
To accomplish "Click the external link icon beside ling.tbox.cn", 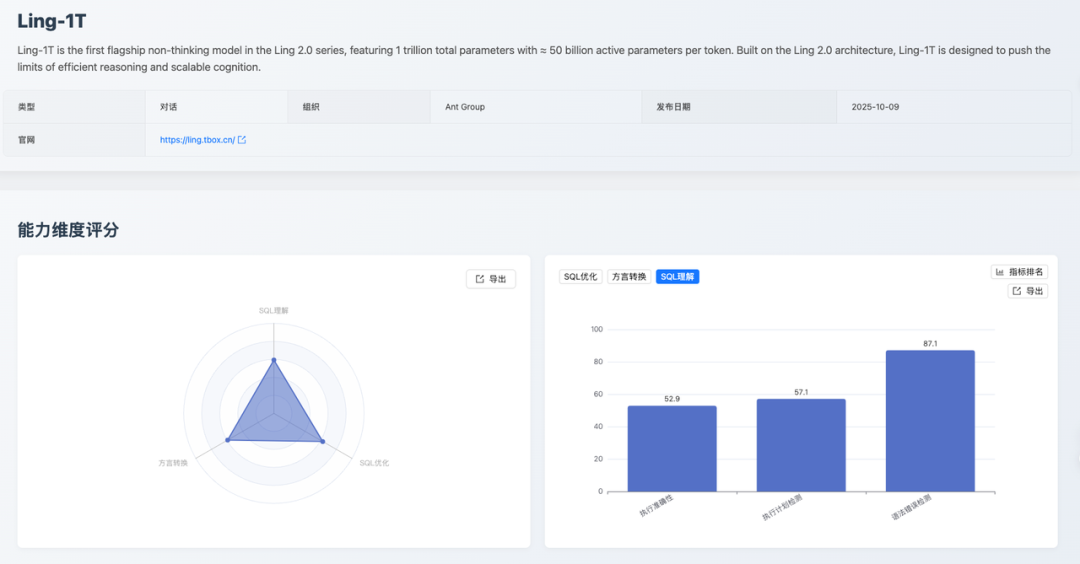I will [x=242, y=140].
